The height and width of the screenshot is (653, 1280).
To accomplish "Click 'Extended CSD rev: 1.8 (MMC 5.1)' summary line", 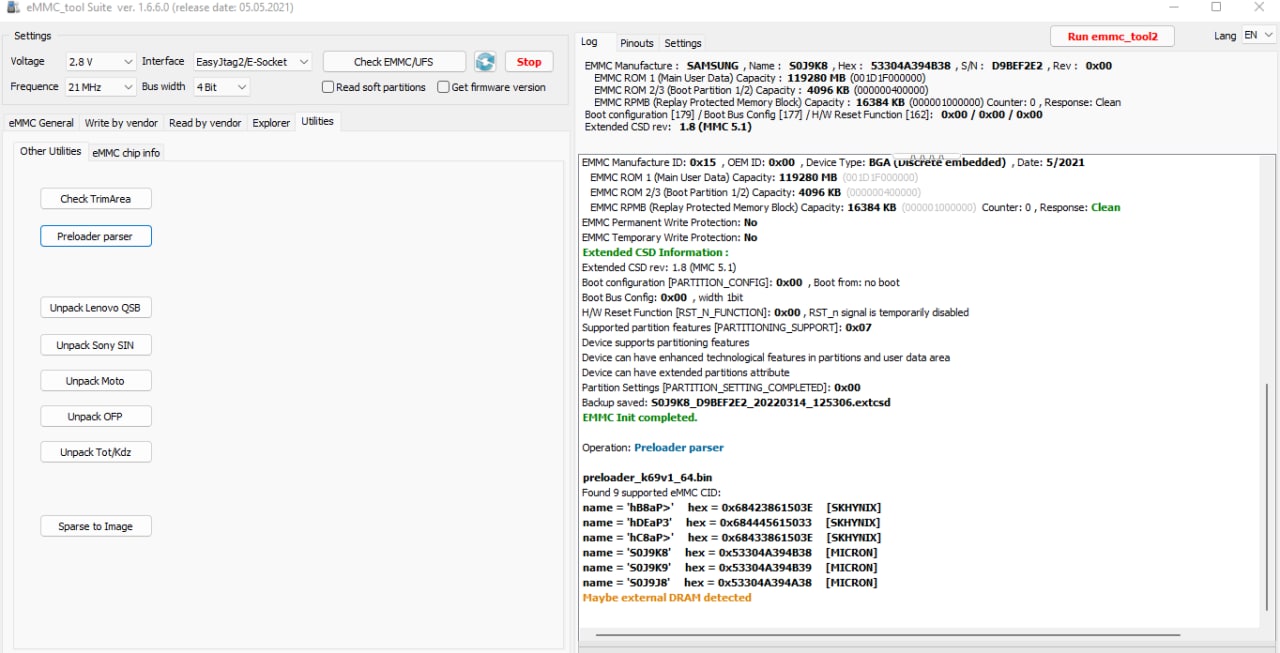I will click(668, 127).
